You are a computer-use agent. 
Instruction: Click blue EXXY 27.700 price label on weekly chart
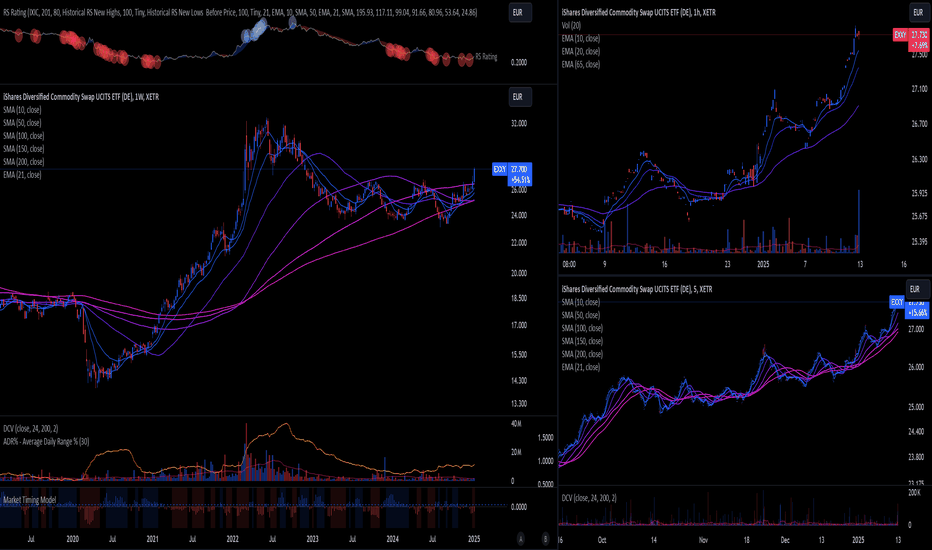(x=512, y=174)
